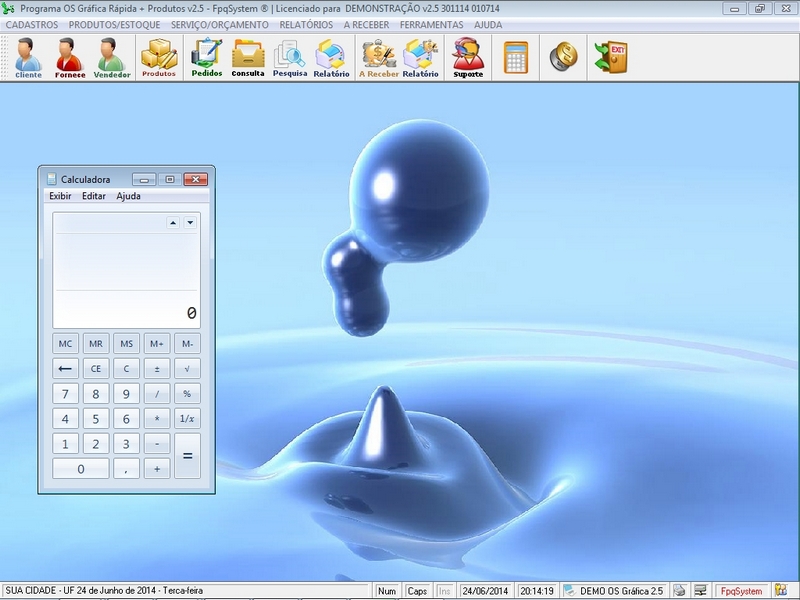Click the DEMO OS Gráfica 2.5 status text
The width and height of the screenshot is (800, 600).
tap(621, 591)
